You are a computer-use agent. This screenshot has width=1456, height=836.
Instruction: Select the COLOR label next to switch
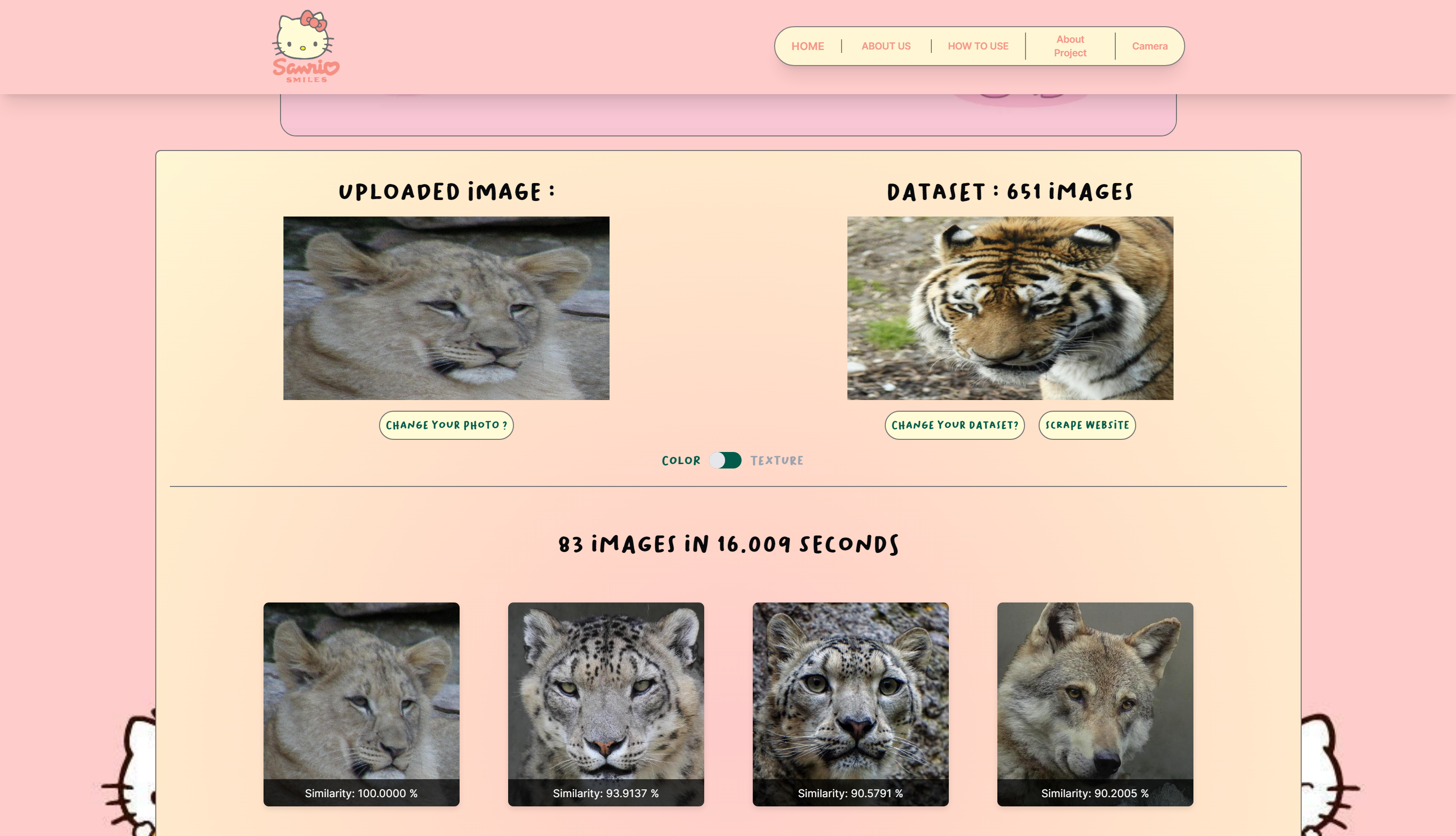[680, 461]
